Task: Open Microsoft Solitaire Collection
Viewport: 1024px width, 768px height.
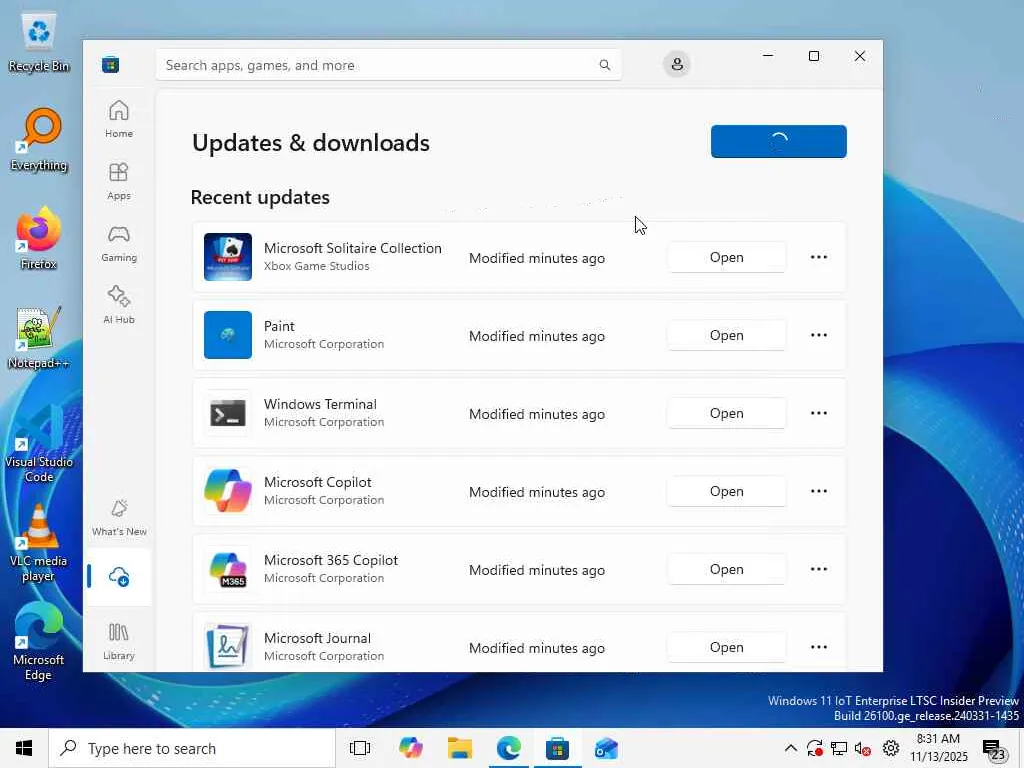Action: (727, 257)
